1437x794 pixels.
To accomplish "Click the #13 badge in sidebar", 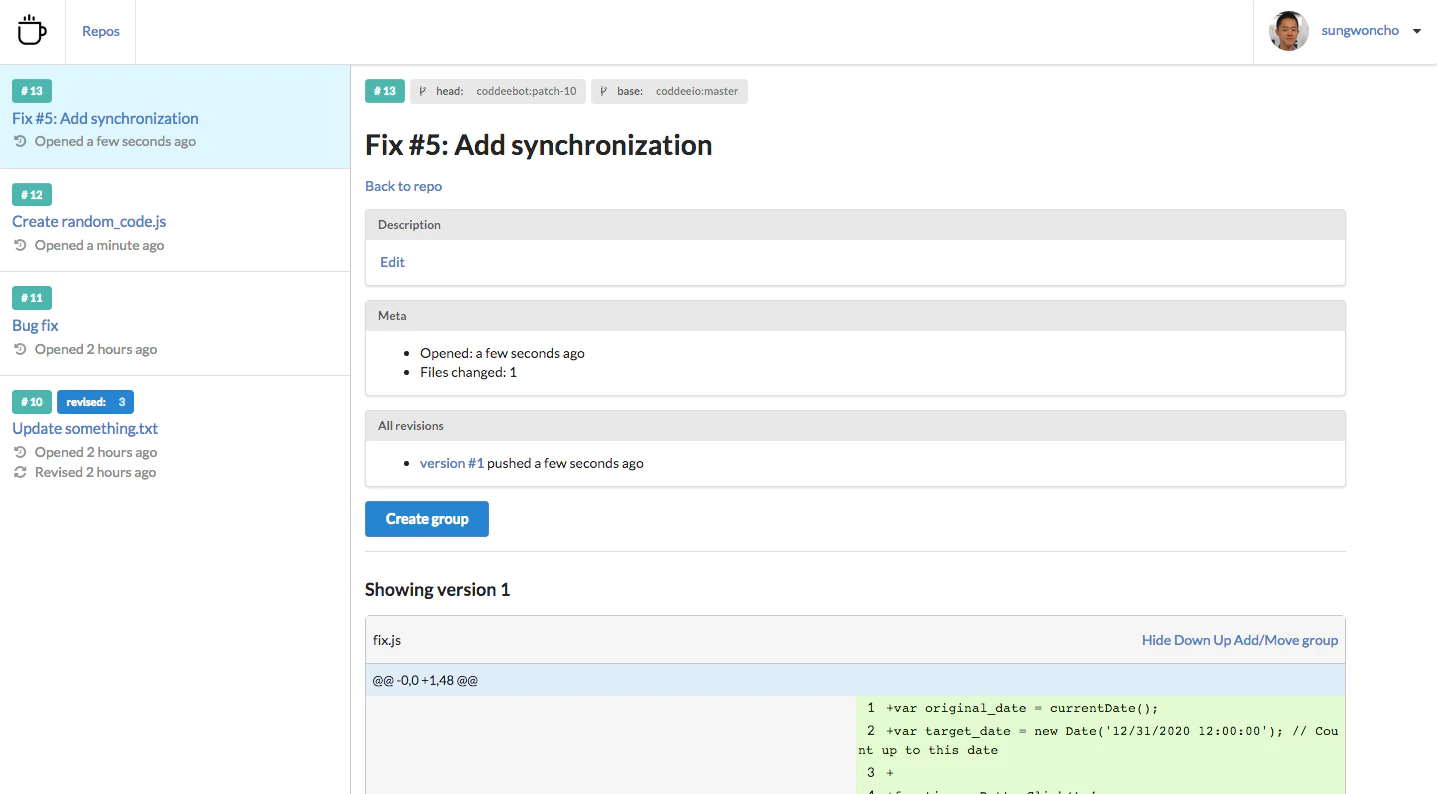I will point(32,91).
